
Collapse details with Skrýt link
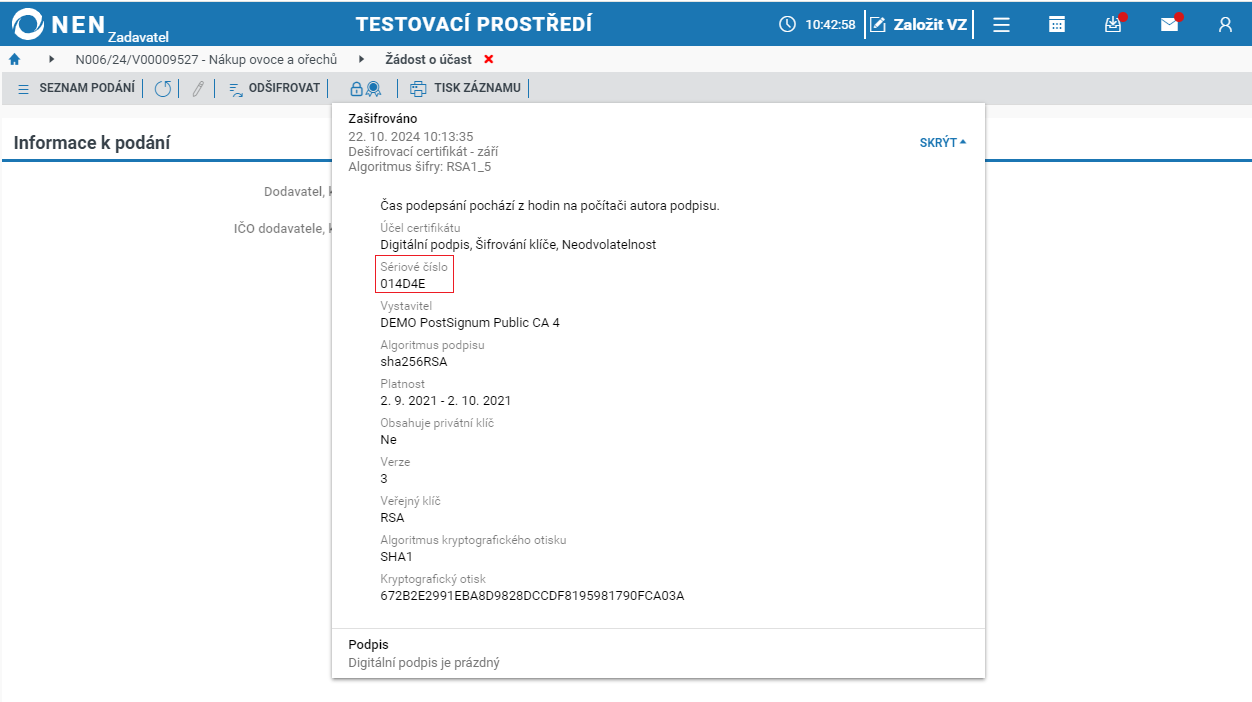click(x=943, y=143)
